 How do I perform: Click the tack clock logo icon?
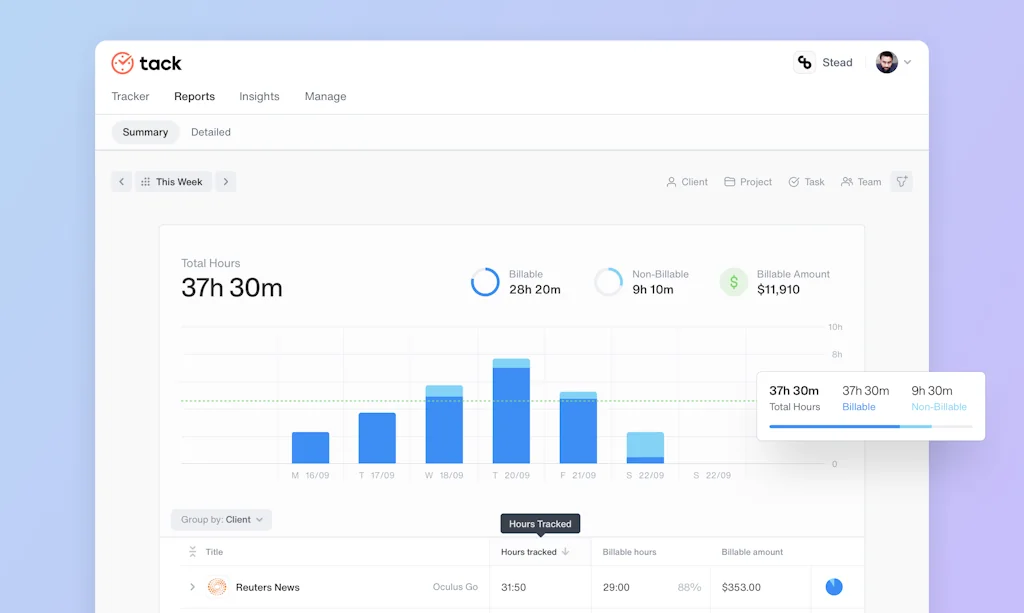coord(122,63)
